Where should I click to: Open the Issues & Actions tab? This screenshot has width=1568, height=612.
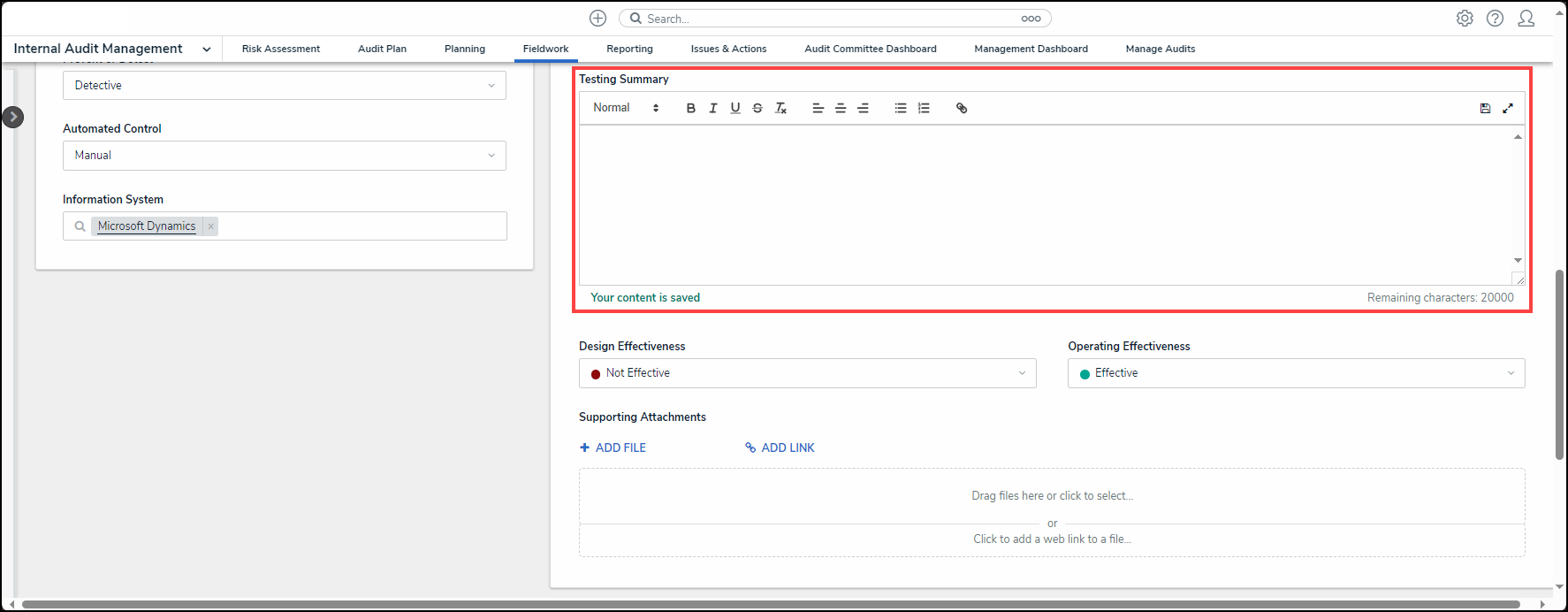728,49
